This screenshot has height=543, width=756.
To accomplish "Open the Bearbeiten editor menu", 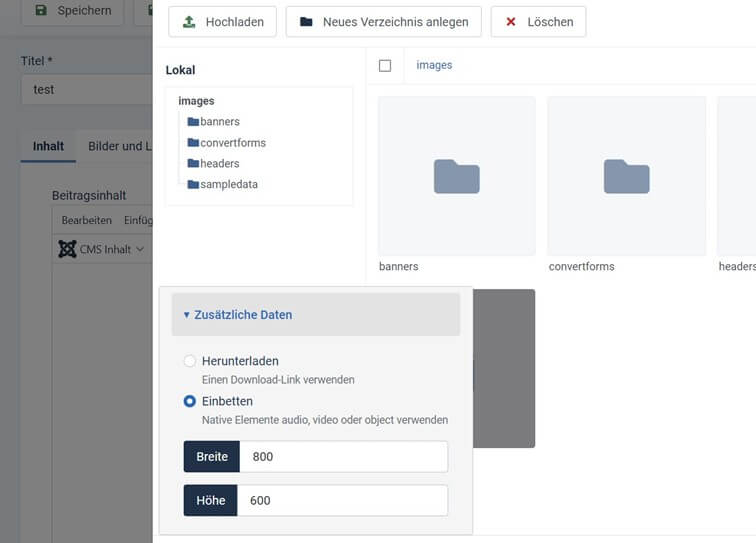I will [x=87, y=220].
